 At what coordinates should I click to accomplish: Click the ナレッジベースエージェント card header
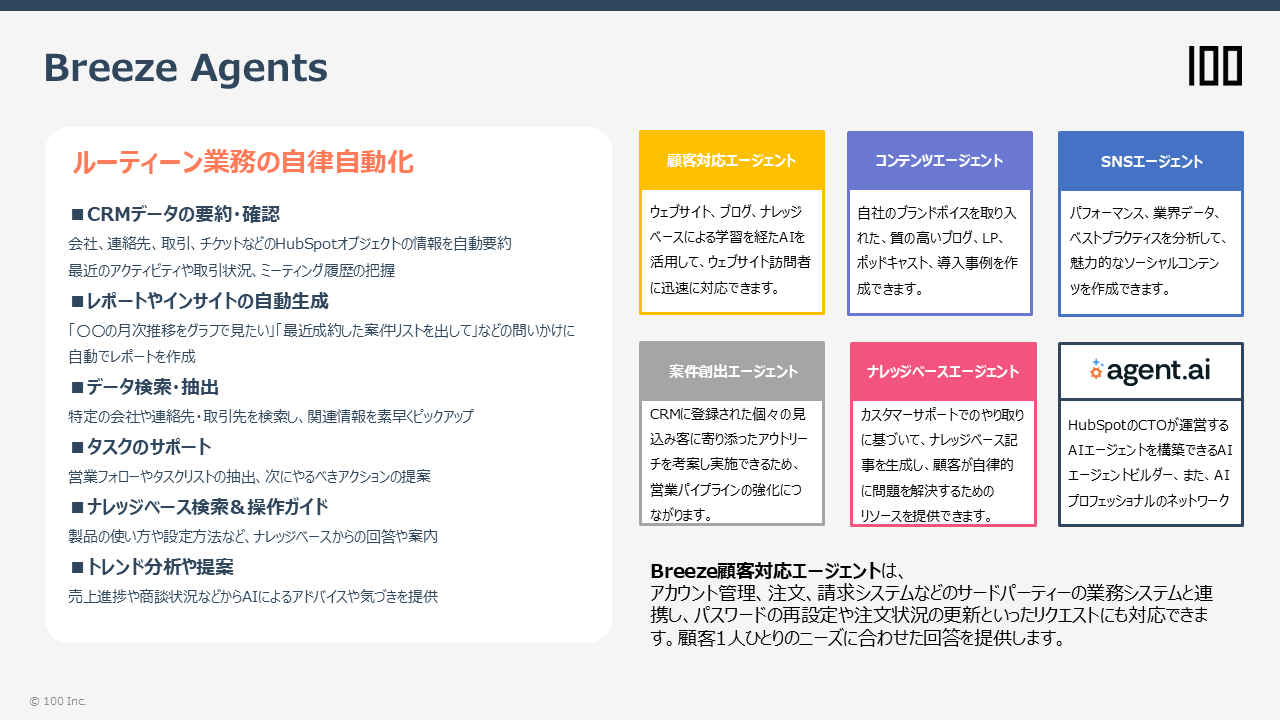click(x=943, y=372)
